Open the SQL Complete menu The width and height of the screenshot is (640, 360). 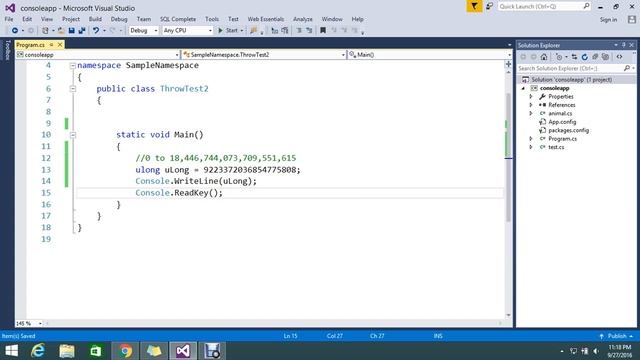178,19
